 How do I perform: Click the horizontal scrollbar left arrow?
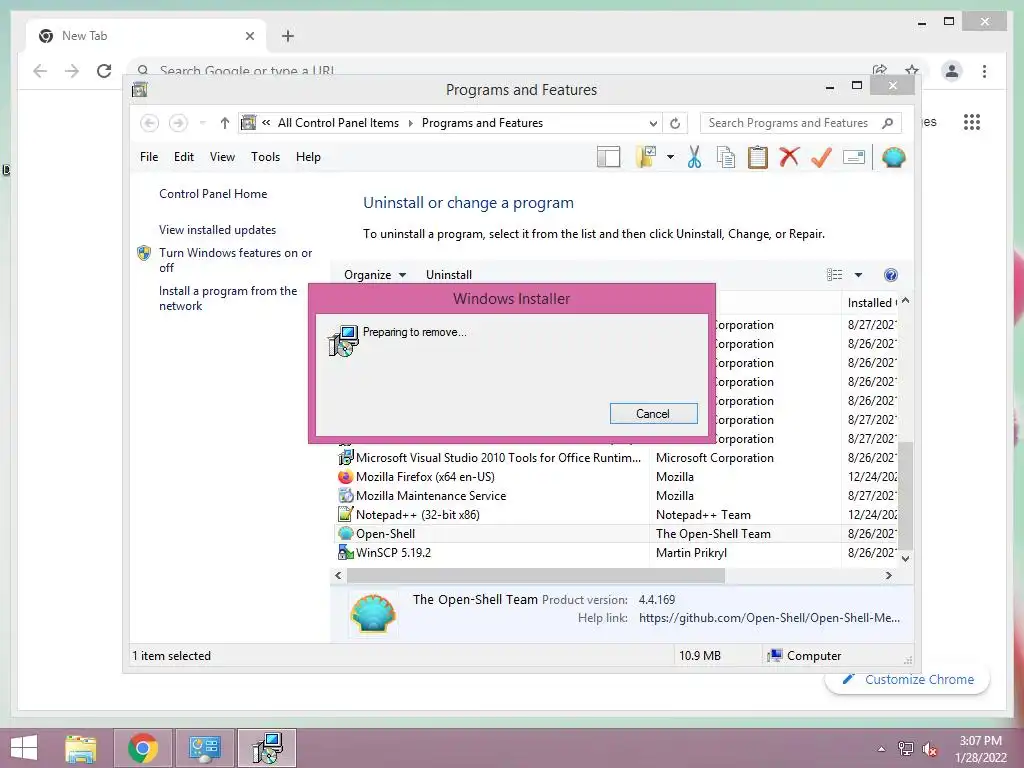click(338, 575)
